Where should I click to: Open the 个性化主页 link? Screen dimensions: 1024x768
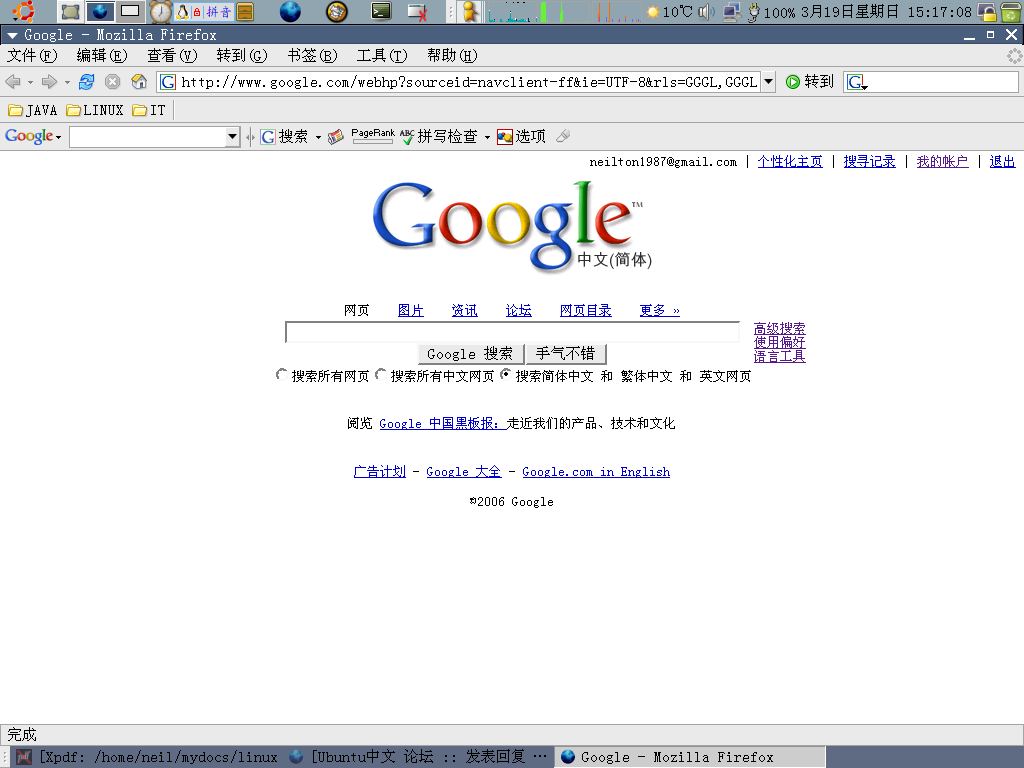pyautogui.click(x=790, y=161)
